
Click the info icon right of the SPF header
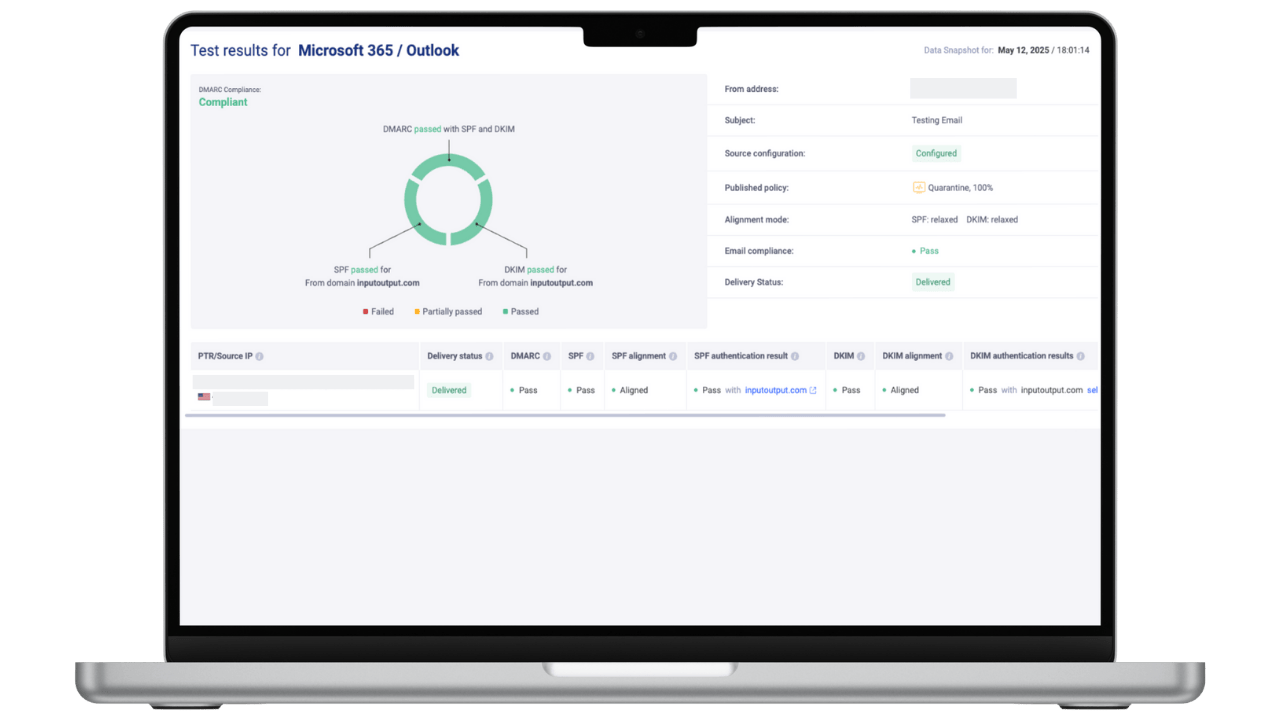(590, 356)
